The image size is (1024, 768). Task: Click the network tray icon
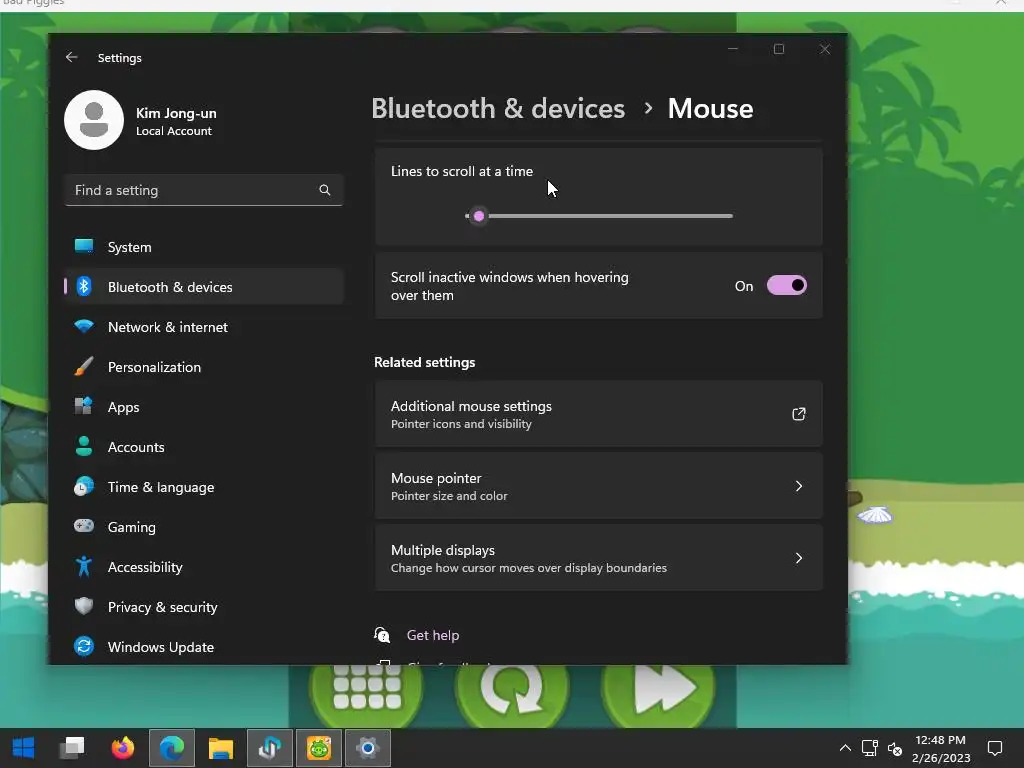869,748
